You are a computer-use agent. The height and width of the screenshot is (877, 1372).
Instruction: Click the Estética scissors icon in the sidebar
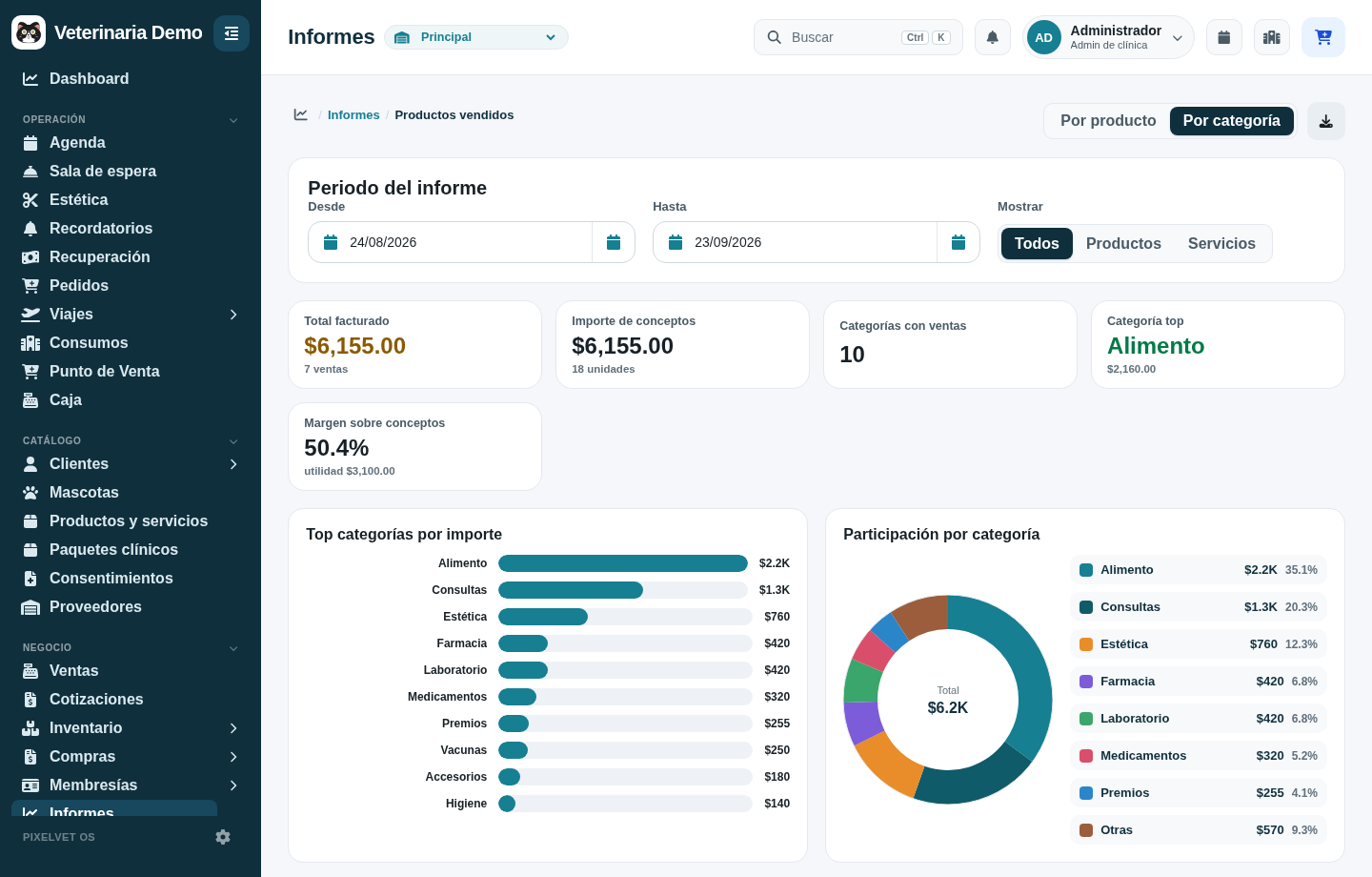pos(30,200)
